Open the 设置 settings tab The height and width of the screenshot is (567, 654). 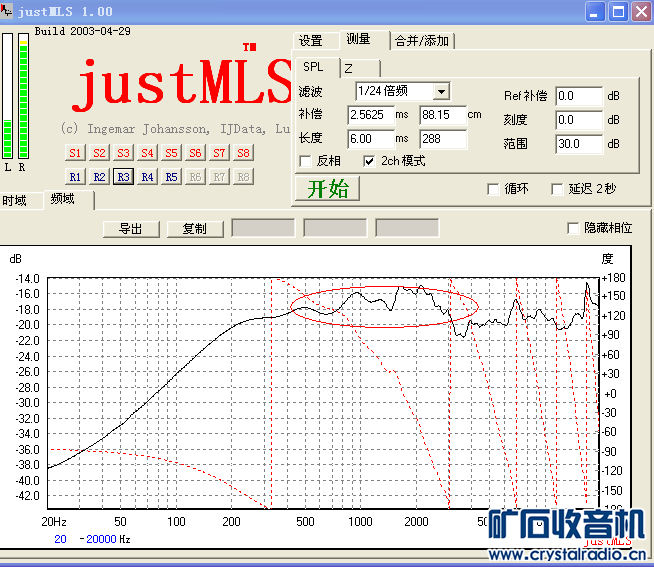(x=315, y=41)
